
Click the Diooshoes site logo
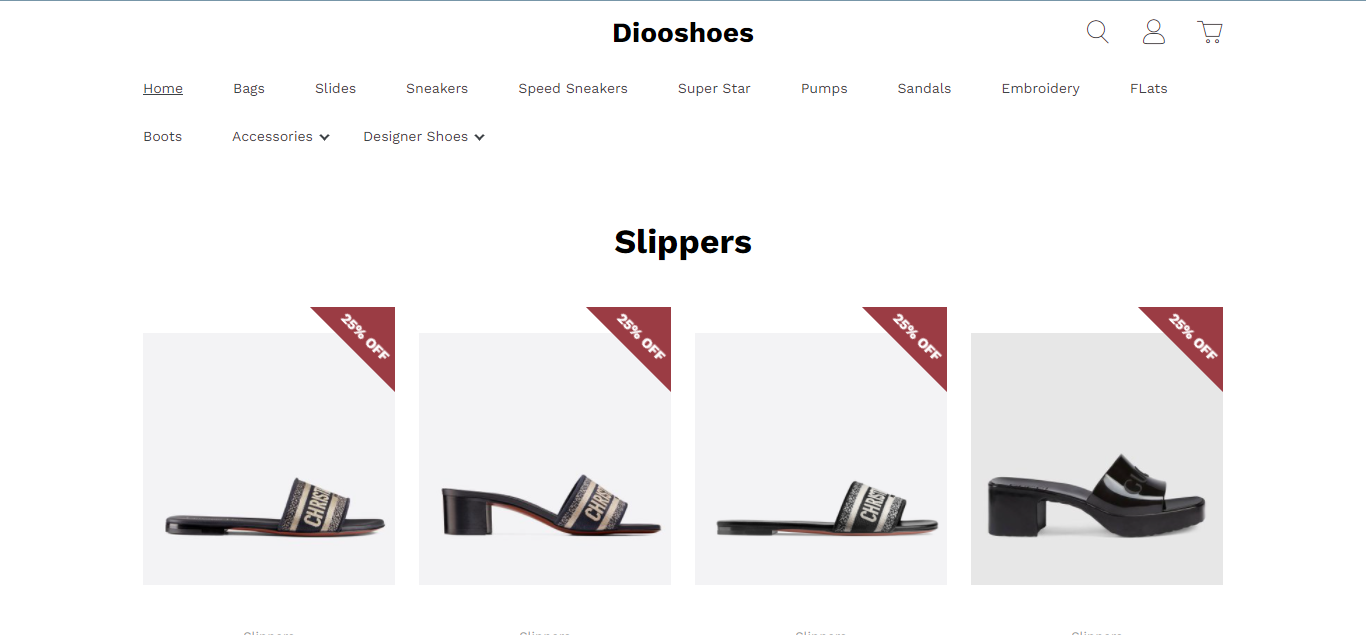(x=683, y=33)
